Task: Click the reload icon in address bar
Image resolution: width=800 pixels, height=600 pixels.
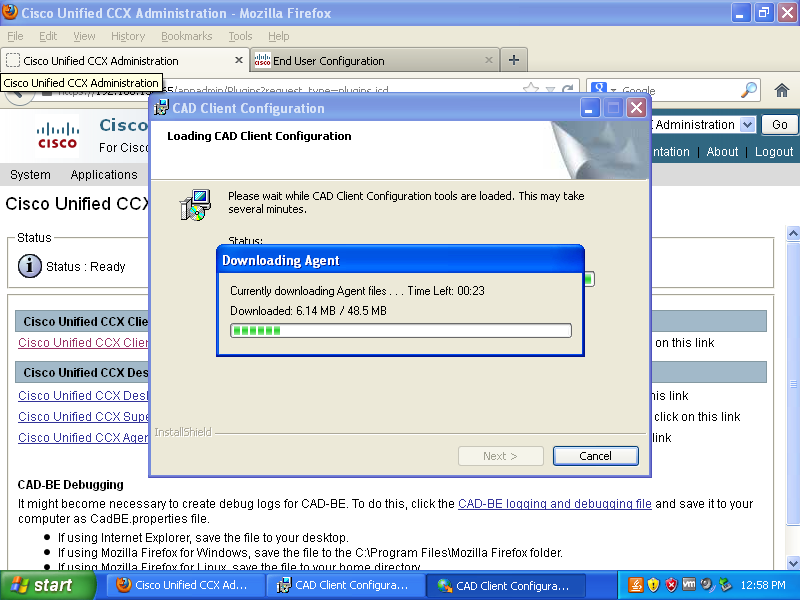Action: tap(567, 90)
